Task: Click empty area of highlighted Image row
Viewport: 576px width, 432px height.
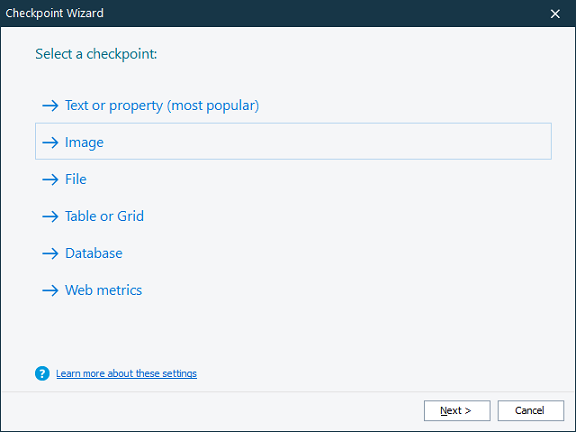Action: pos(327,142)
